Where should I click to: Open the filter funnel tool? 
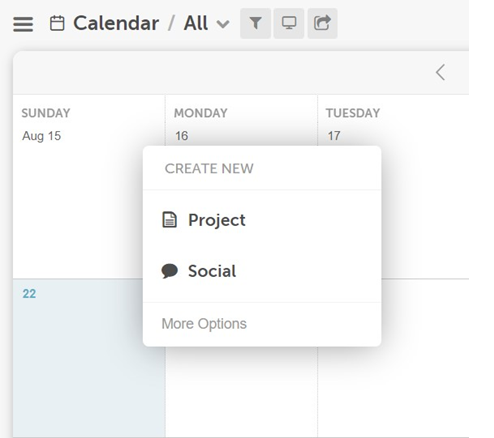[255, 23]
